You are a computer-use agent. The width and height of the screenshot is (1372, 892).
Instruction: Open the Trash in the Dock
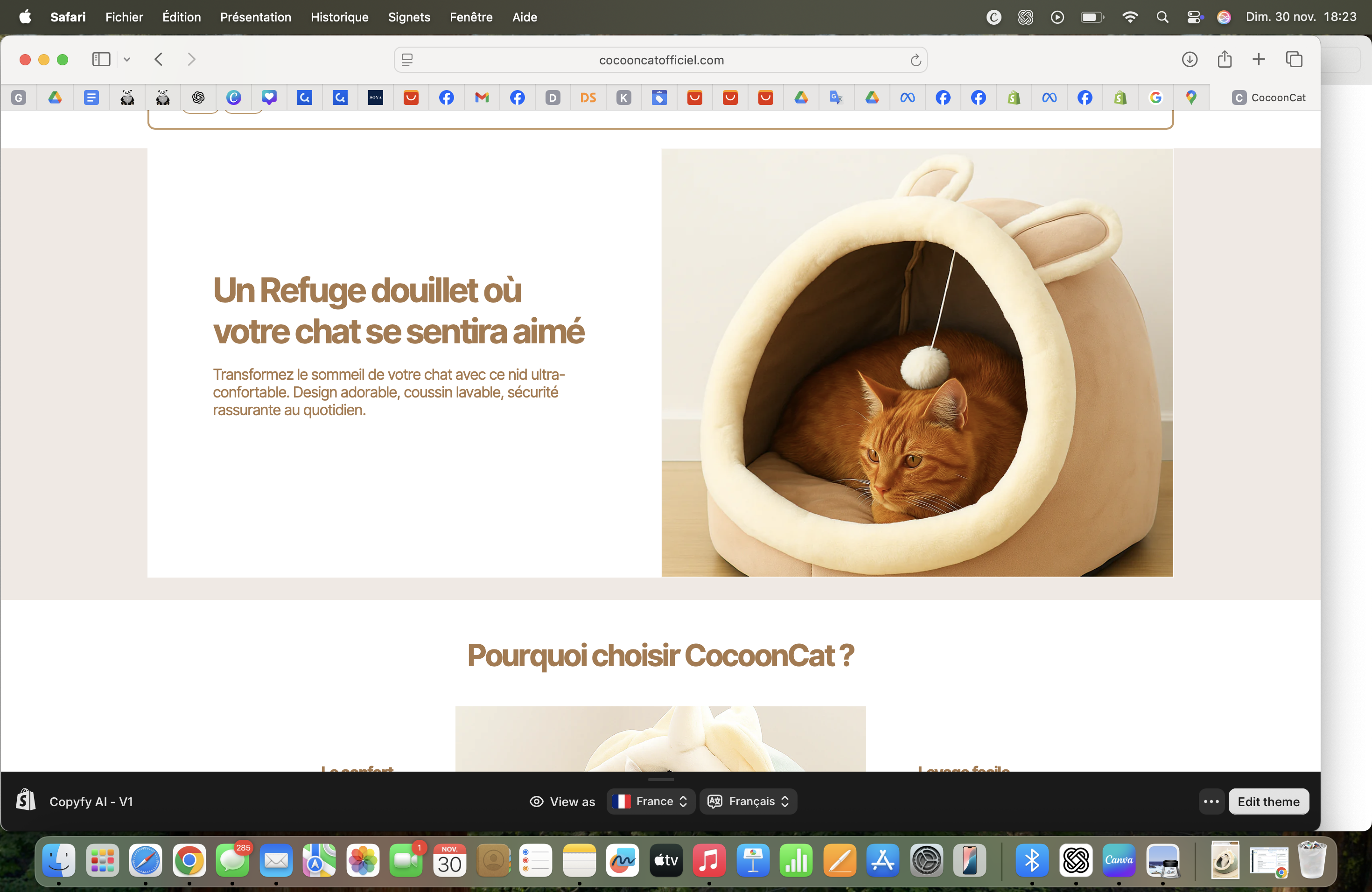click(1312, 860)
